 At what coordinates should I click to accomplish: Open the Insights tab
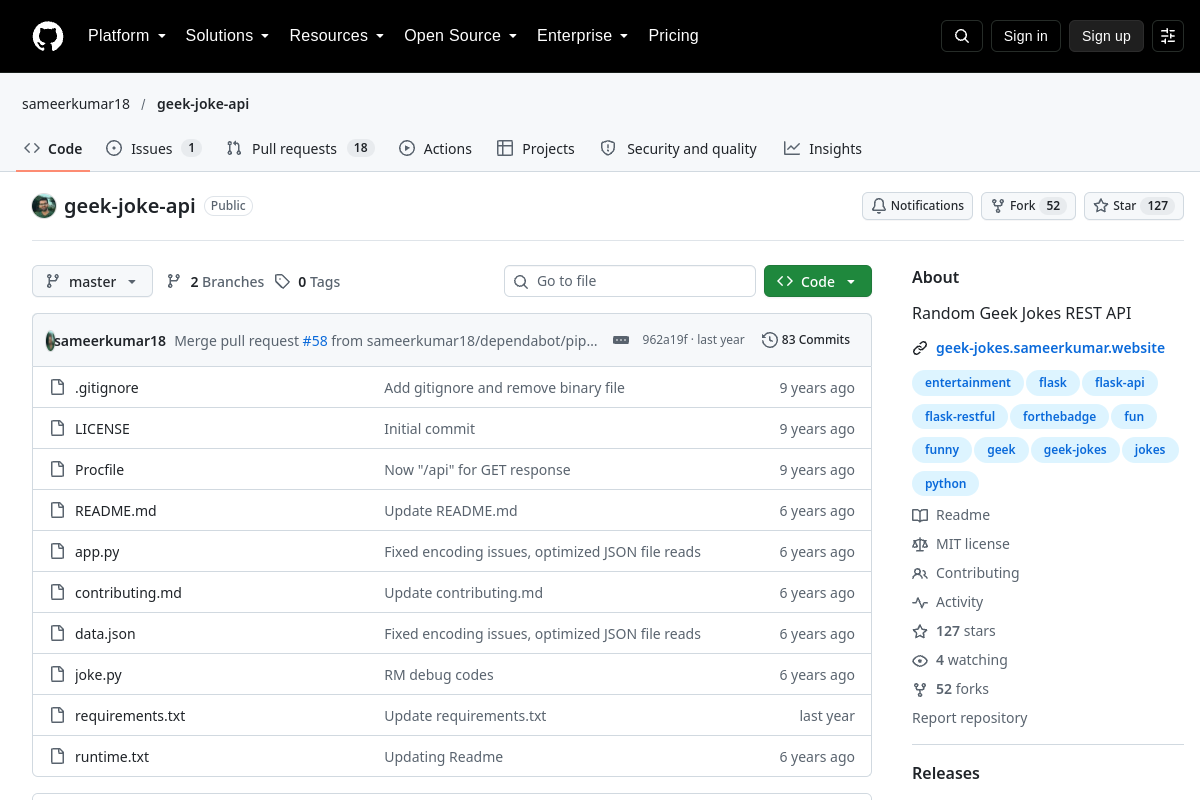click(823, 148)
